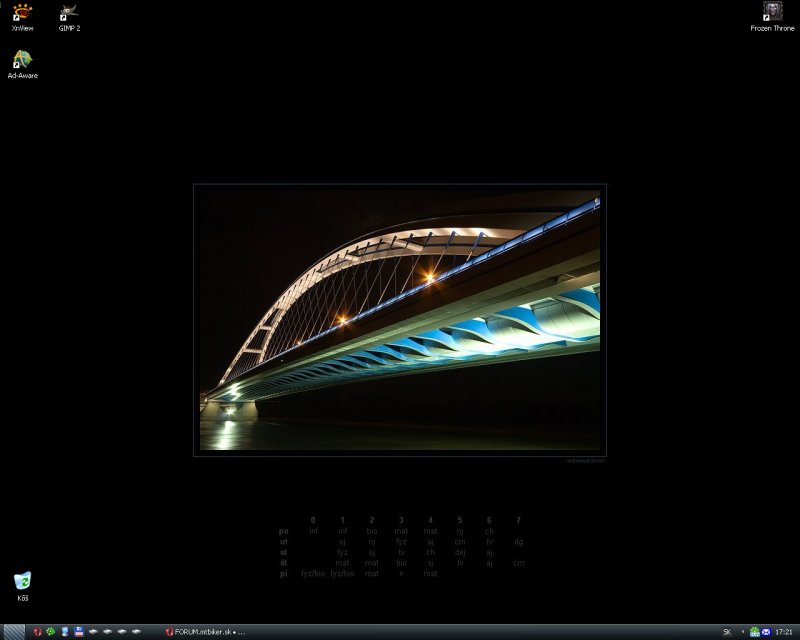Click the blue device quick launch icon
The width and height of the screenshot is (800, 640).
coord(64,632)
